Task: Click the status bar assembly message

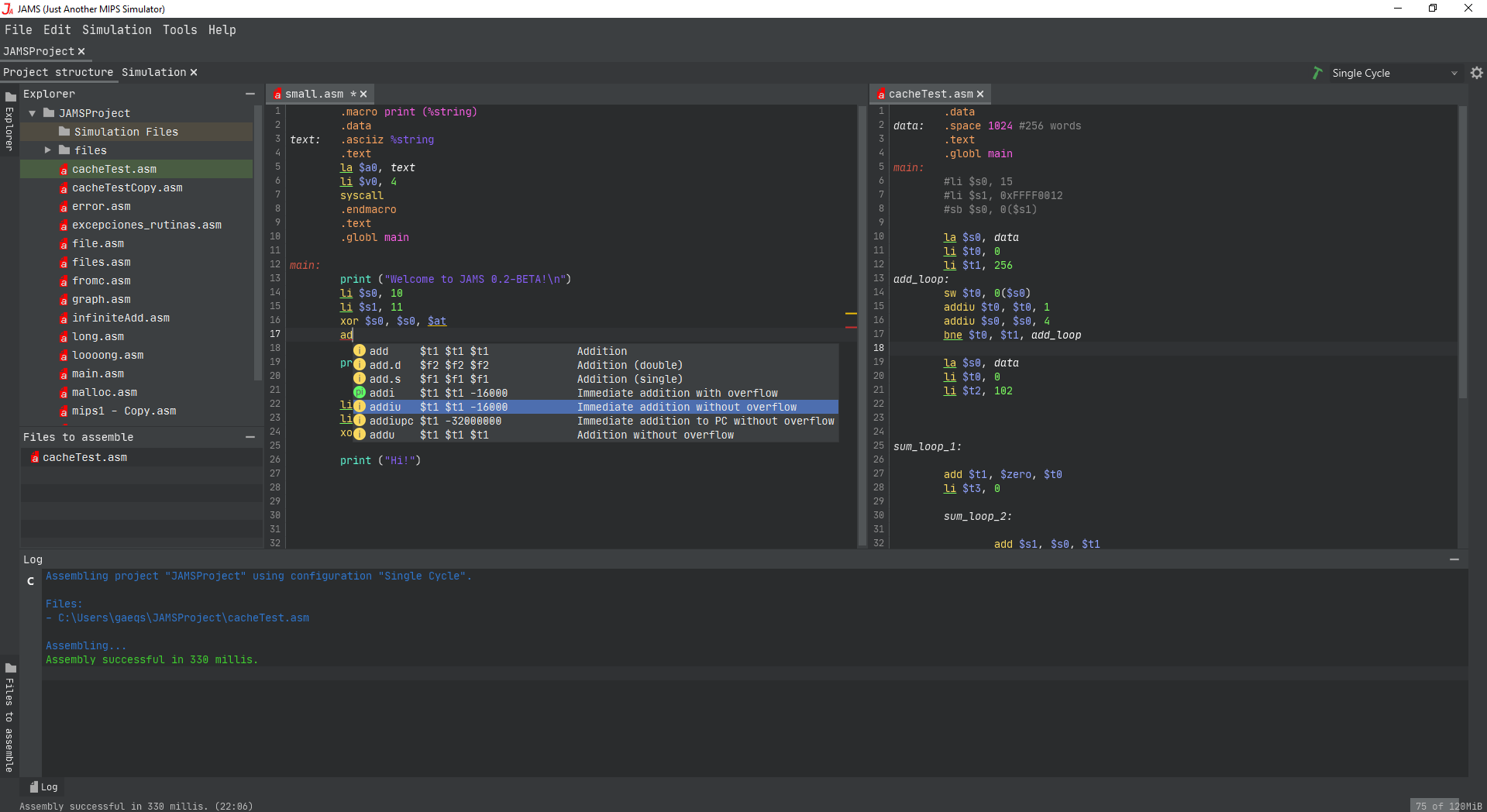Action: (136, 806)
